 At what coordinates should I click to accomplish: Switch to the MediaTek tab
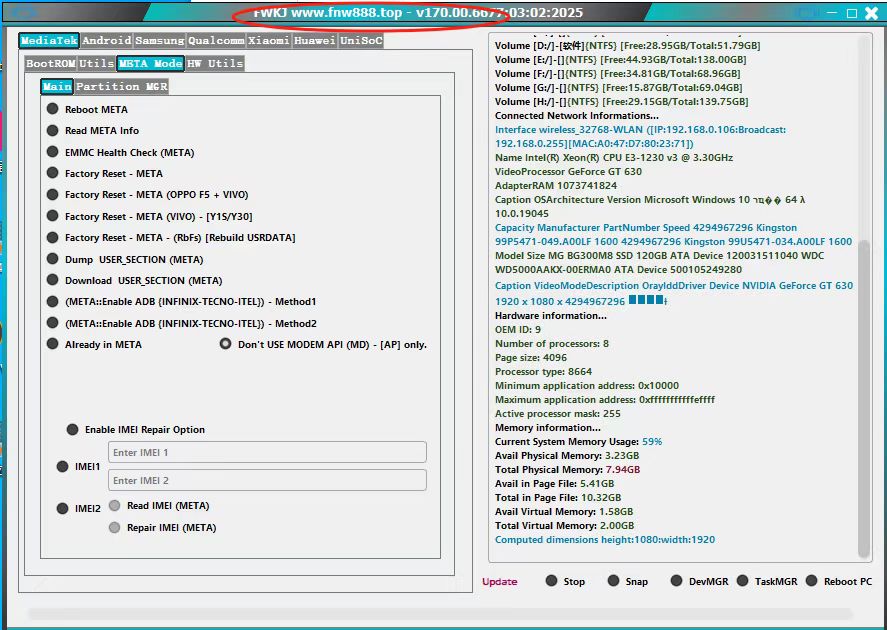click(x=49, y=40)
